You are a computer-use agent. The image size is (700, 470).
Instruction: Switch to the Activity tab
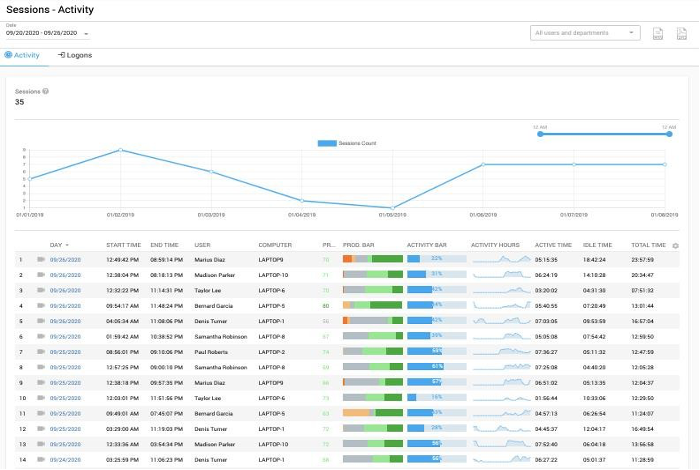click(22, 55)
